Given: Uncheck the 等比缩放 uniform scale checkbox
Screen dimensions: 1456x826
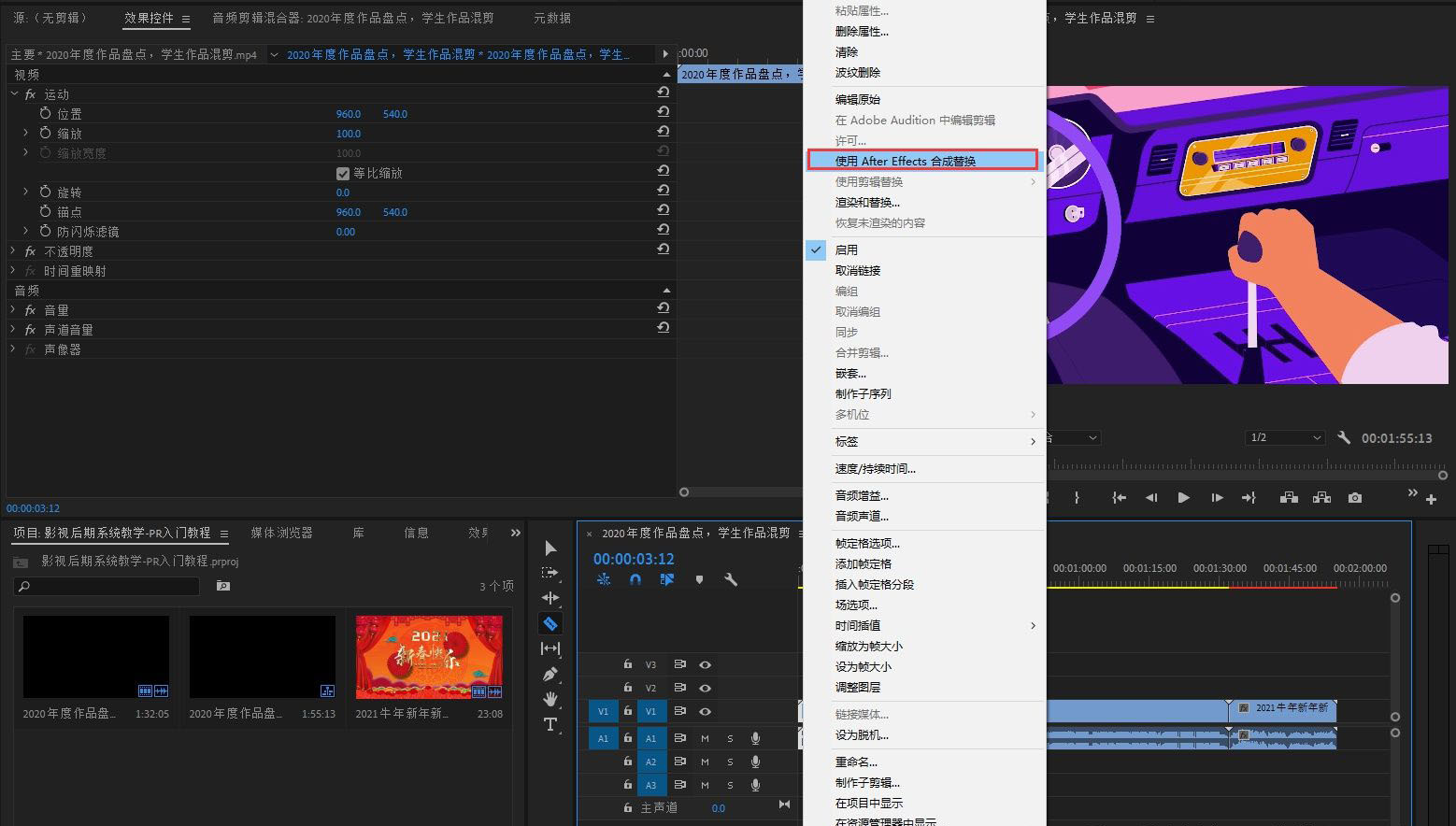Looking at the screenshot, I should click(x=343, y=173).
